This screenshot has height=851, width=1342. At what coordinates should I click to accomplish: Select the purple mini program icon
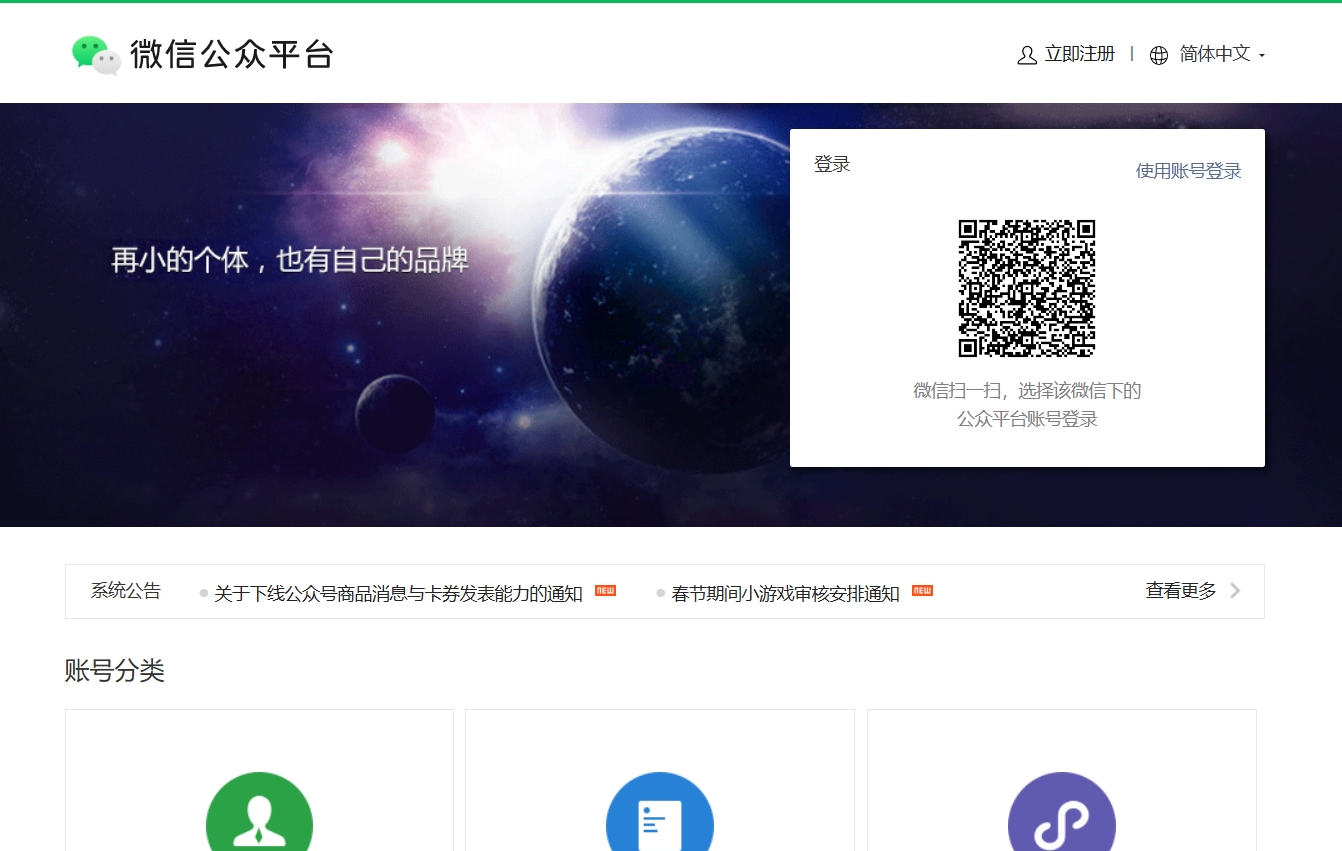1061,812
